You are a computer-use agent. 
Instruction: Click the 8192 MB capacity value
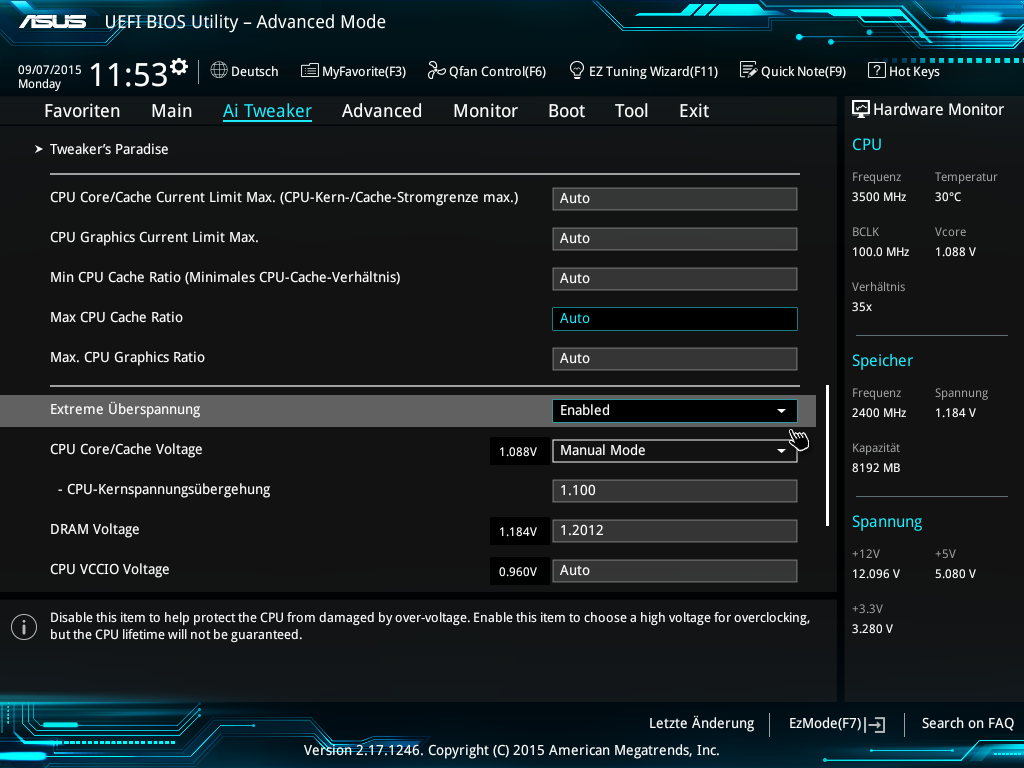click(x=876, y=468)
